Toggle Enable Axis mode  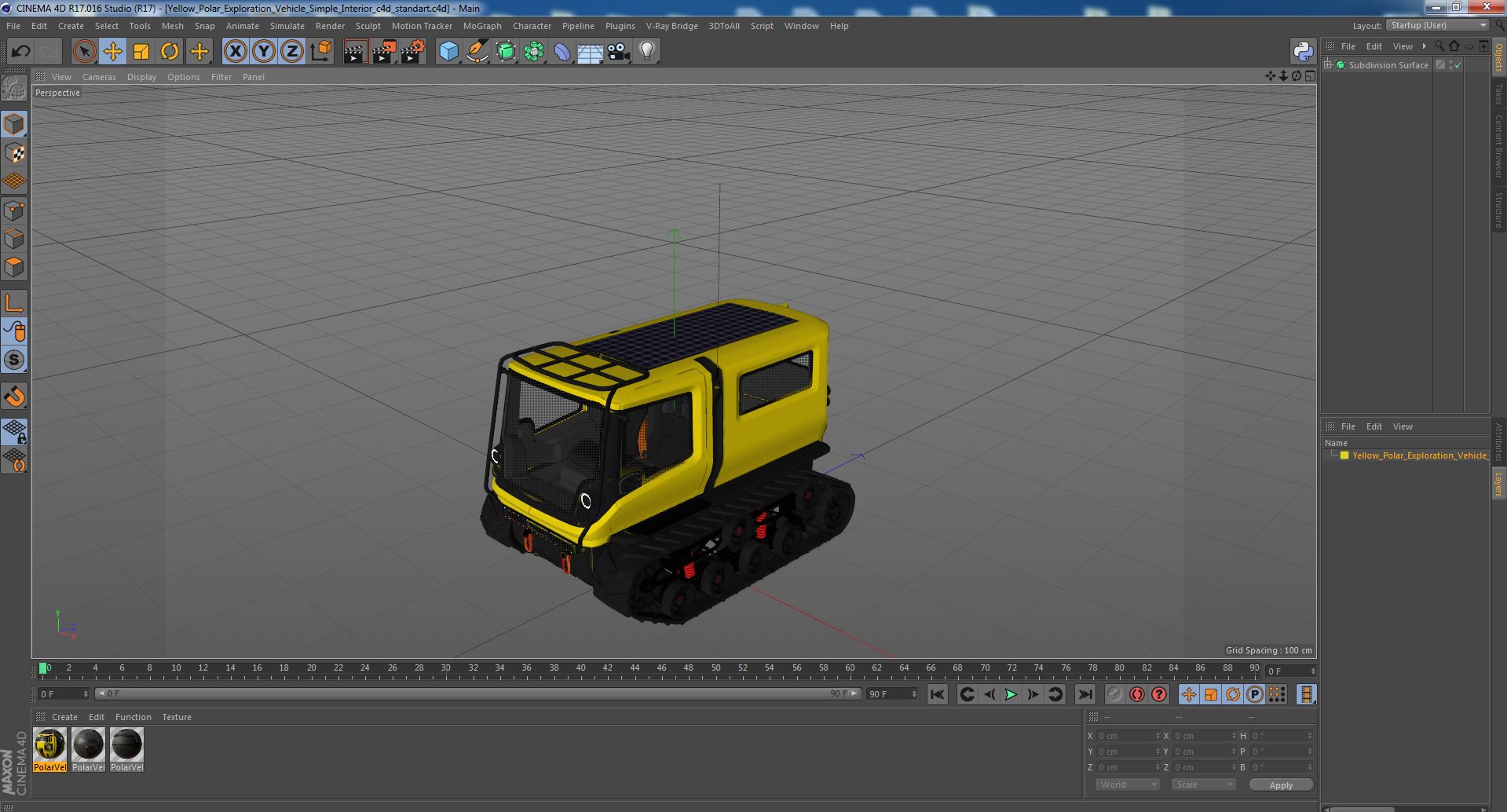(x=14, y=303)
